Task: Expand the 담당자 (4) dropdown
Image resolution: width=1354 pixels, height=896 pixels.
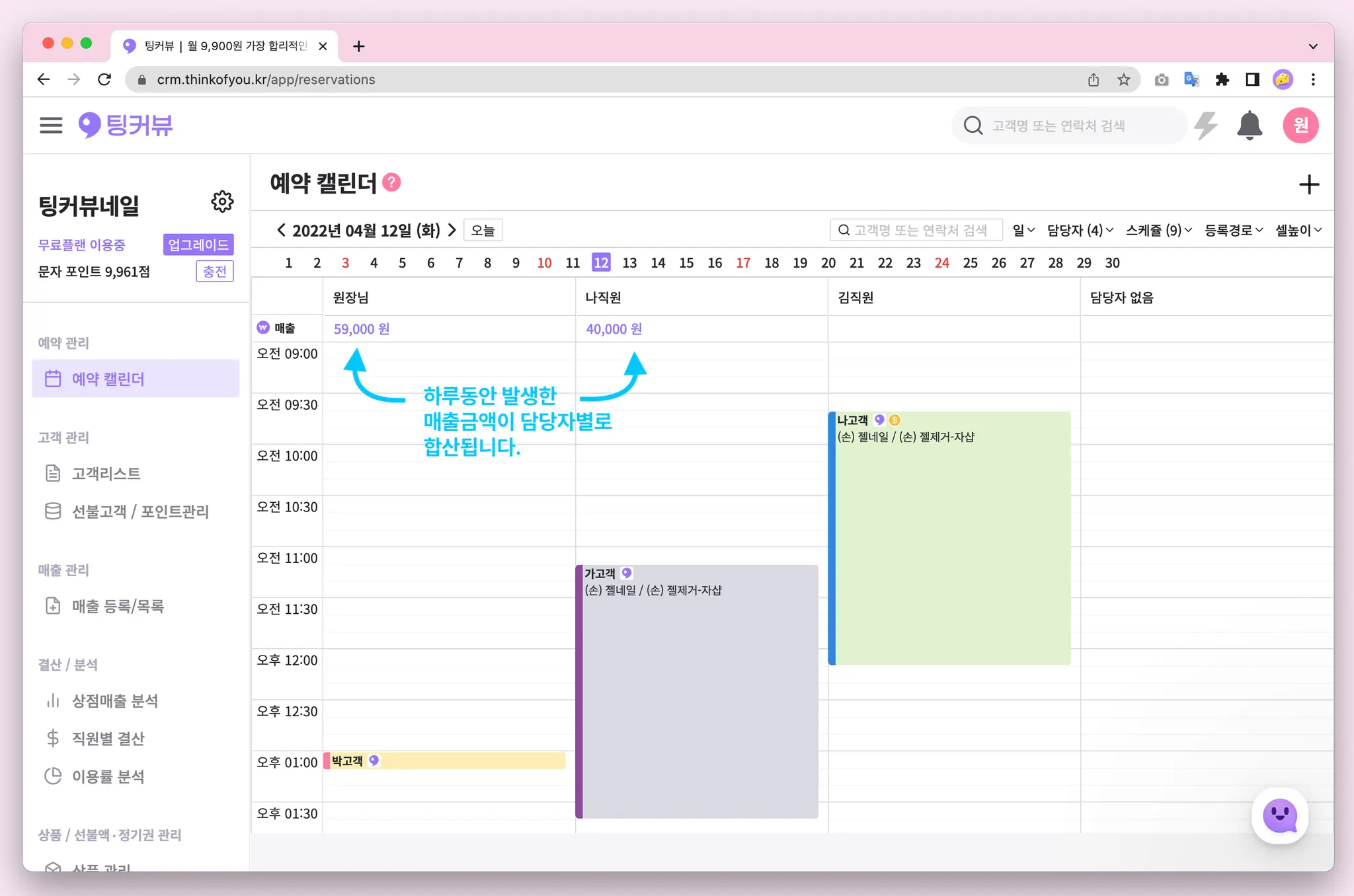Action: click(x=1080, y=230)
